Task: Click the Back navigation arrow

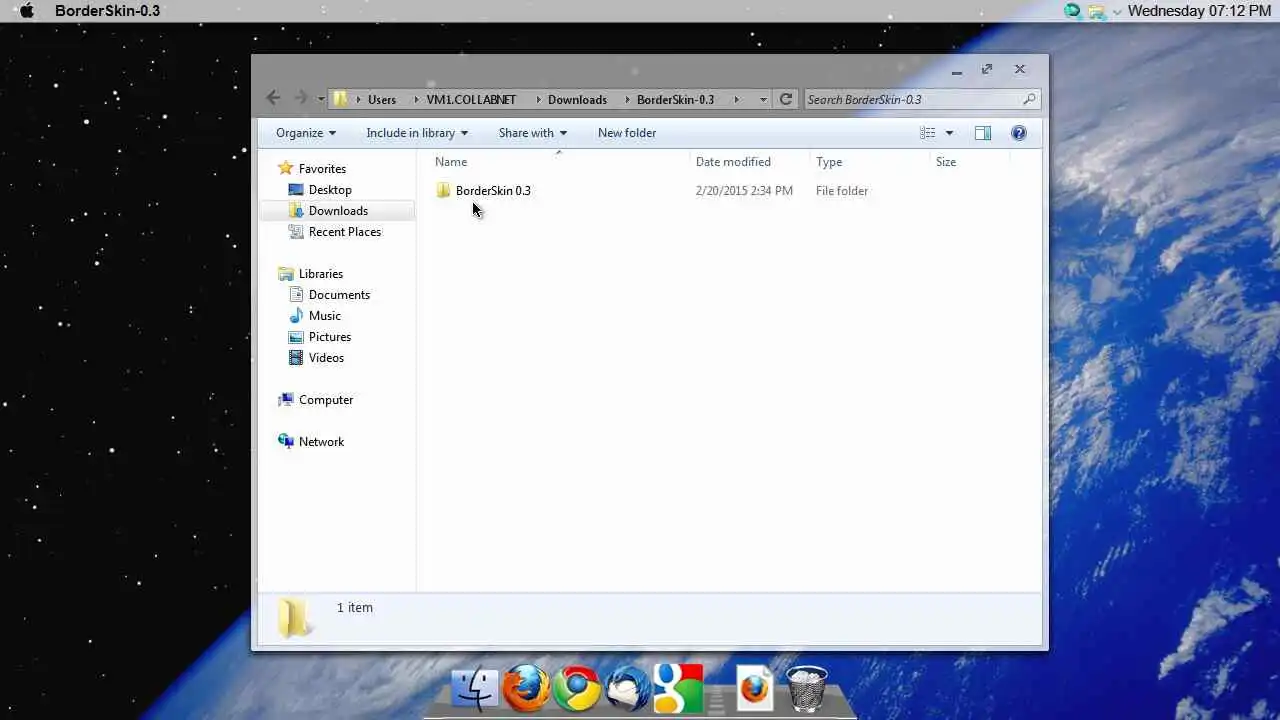Action: point(273,98)
